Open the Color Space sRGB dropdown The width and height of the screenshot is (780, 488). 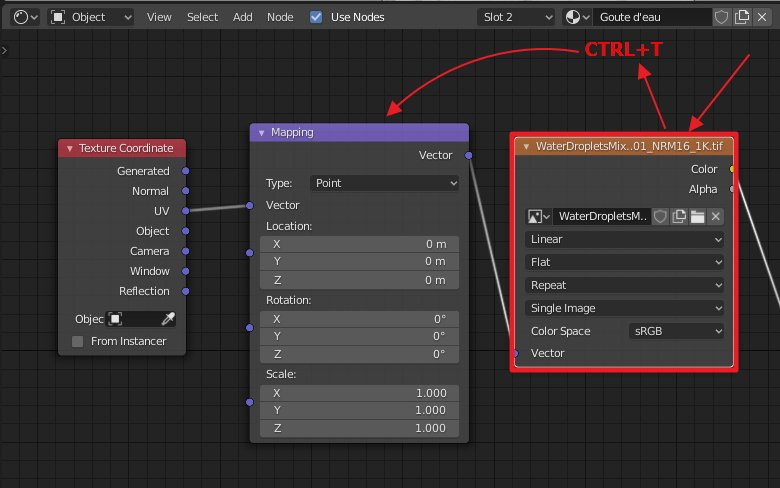point(675,331)
